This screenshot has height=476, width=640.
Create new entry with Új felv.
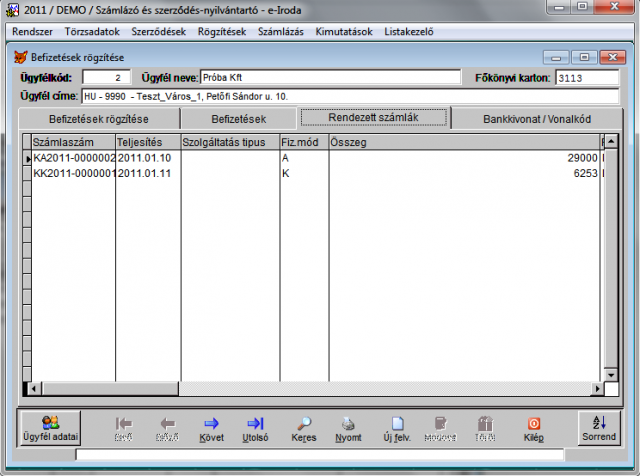396,428
